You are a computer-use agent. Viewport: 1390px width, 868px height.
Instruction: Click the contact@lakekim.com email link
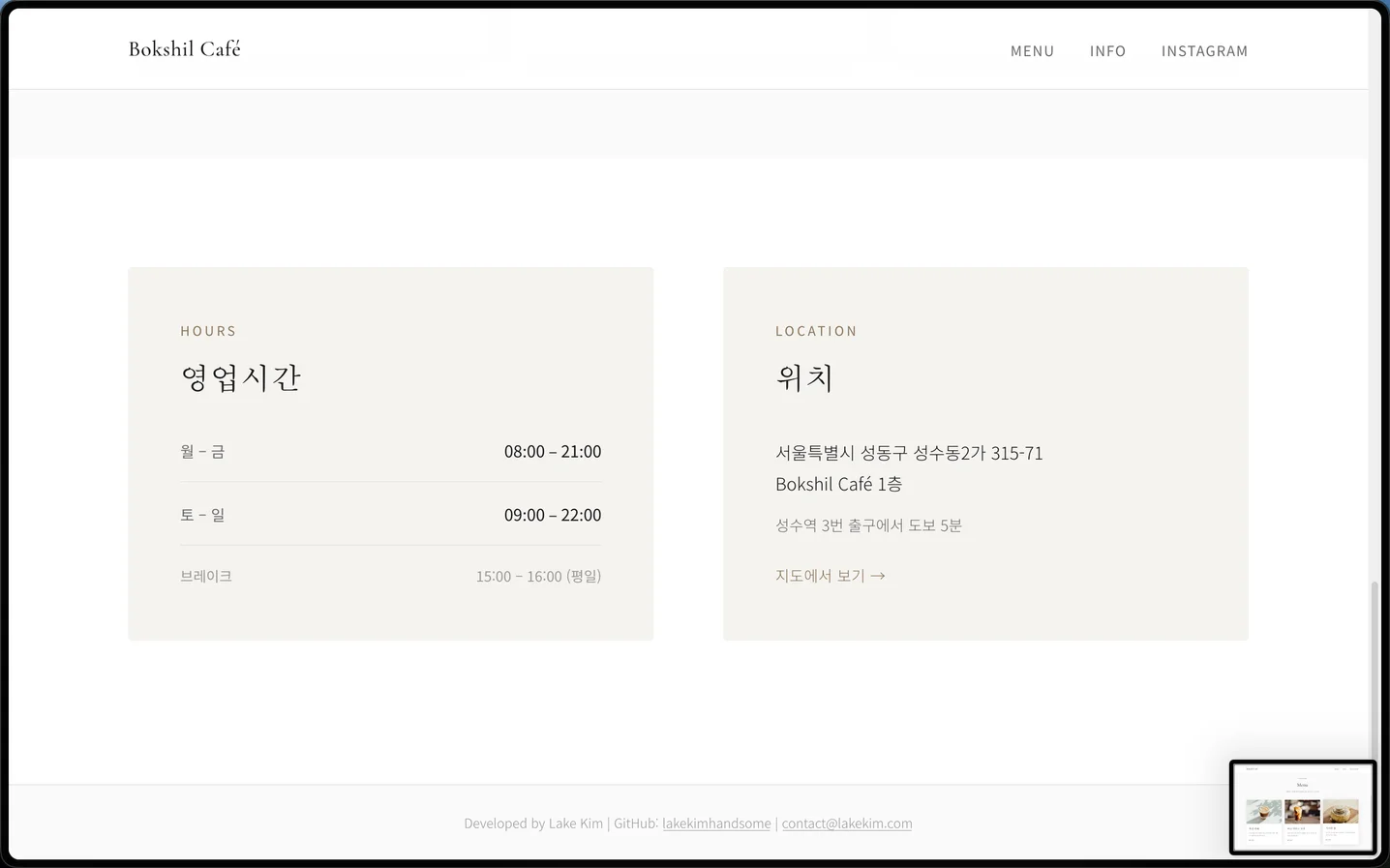(847, 823)
